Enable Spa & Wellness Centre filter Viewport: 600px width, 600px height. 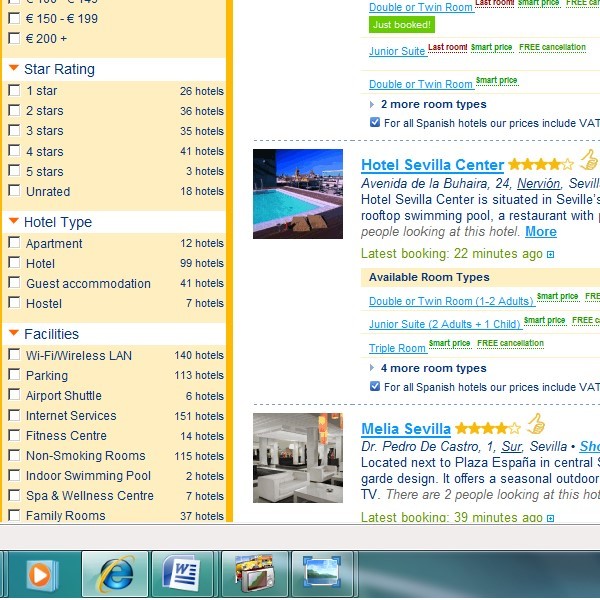pos(14,495)
